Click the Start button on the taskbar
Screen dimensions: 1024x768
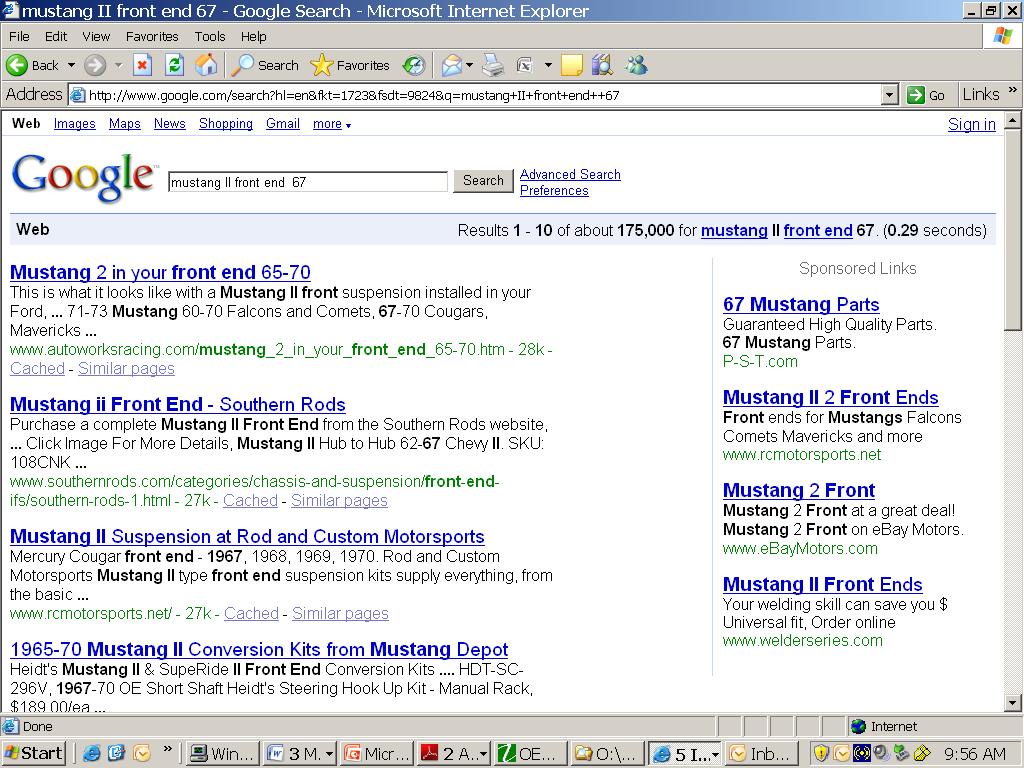pos(34,753)
